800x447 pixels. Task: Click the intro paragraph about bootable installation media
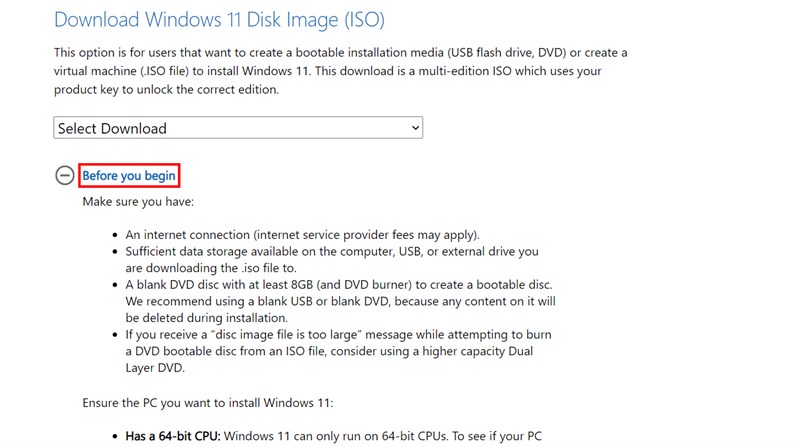tap(340, 52)
